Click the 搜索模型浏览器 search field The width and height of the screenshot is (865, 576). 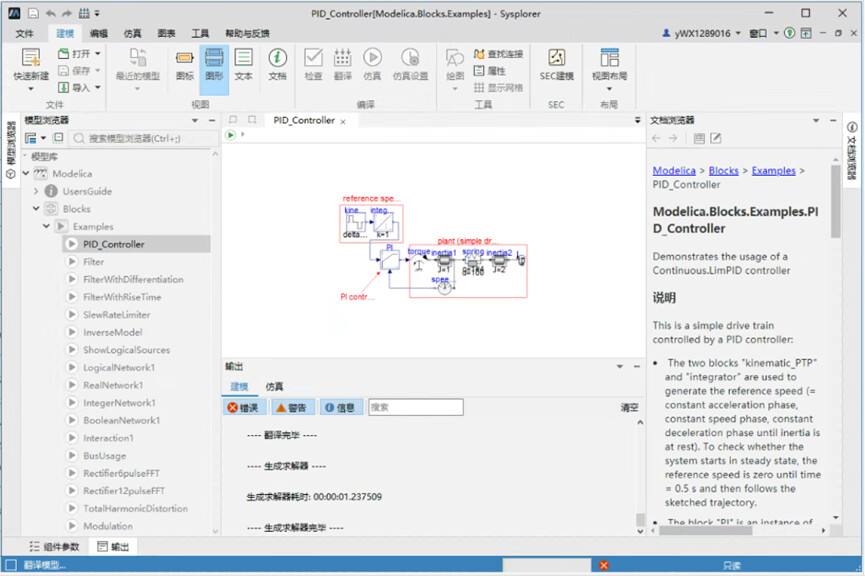click(x=145, y=138)
